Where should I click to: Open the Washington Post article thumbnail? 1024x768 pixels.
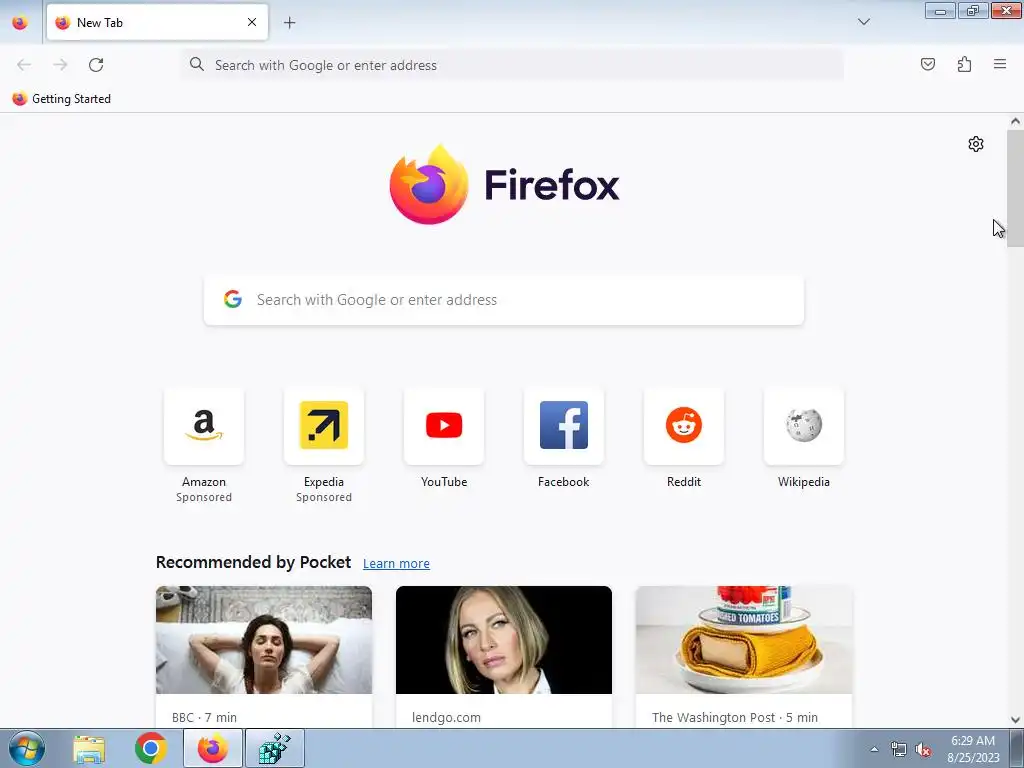pos(744,639)
